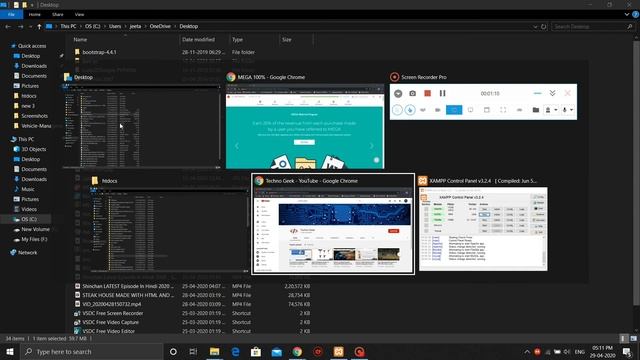
Task: Open Screenshots in Quick access
Action: [34, 116]
